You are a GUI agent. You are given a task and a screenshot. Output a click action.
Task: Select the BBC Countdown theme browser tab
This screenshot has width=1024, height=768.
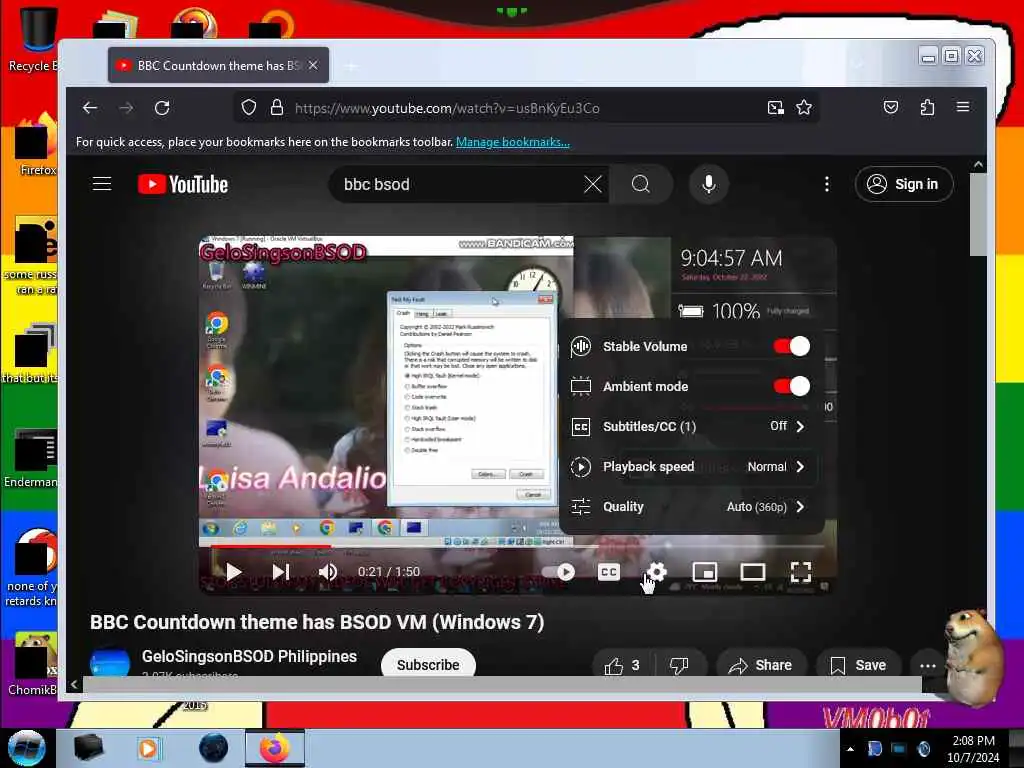(218, 65)
